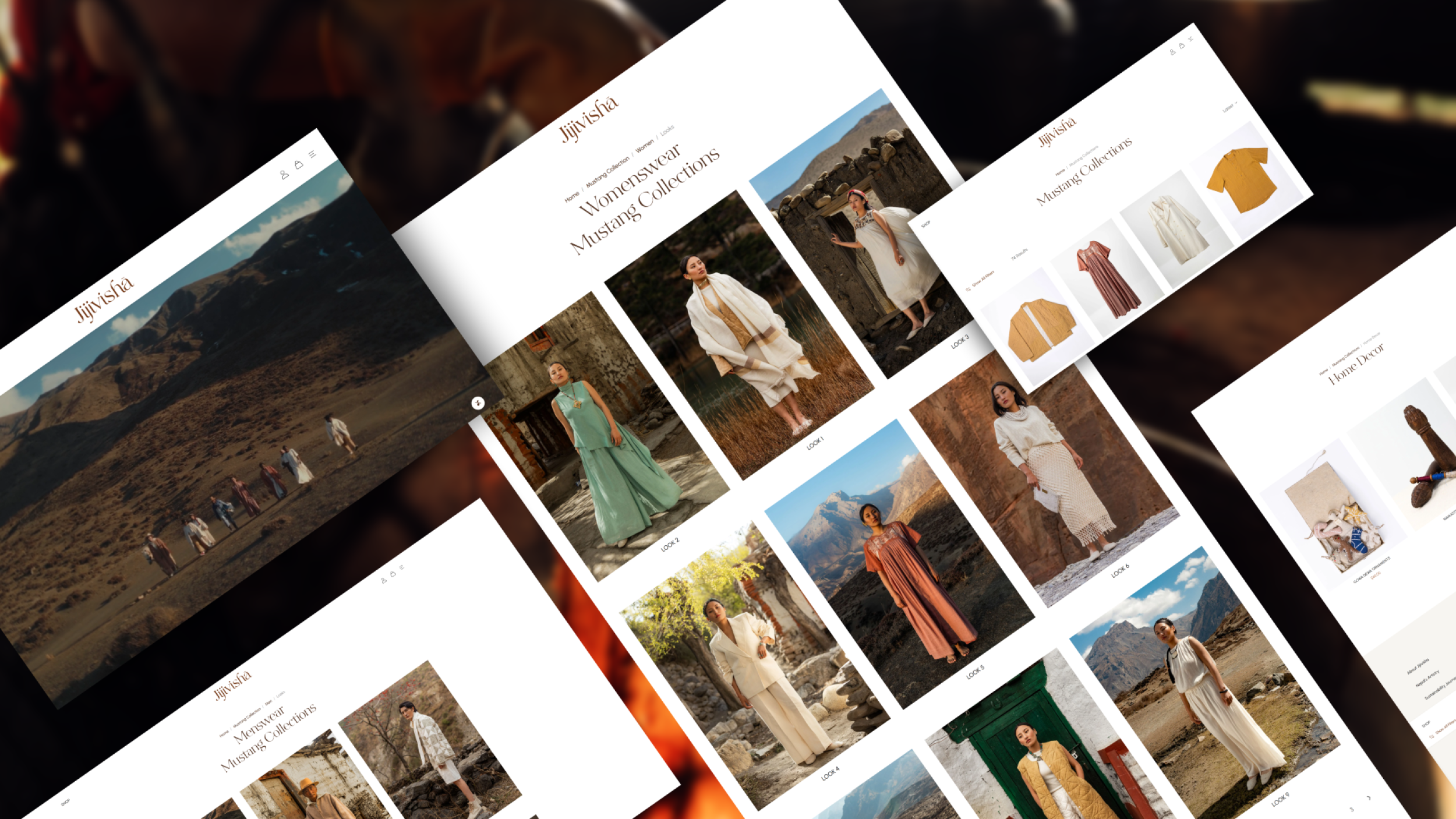Open the mustard quilted jacket product
Screen dimensions: 1456x819
(1041, 329)
